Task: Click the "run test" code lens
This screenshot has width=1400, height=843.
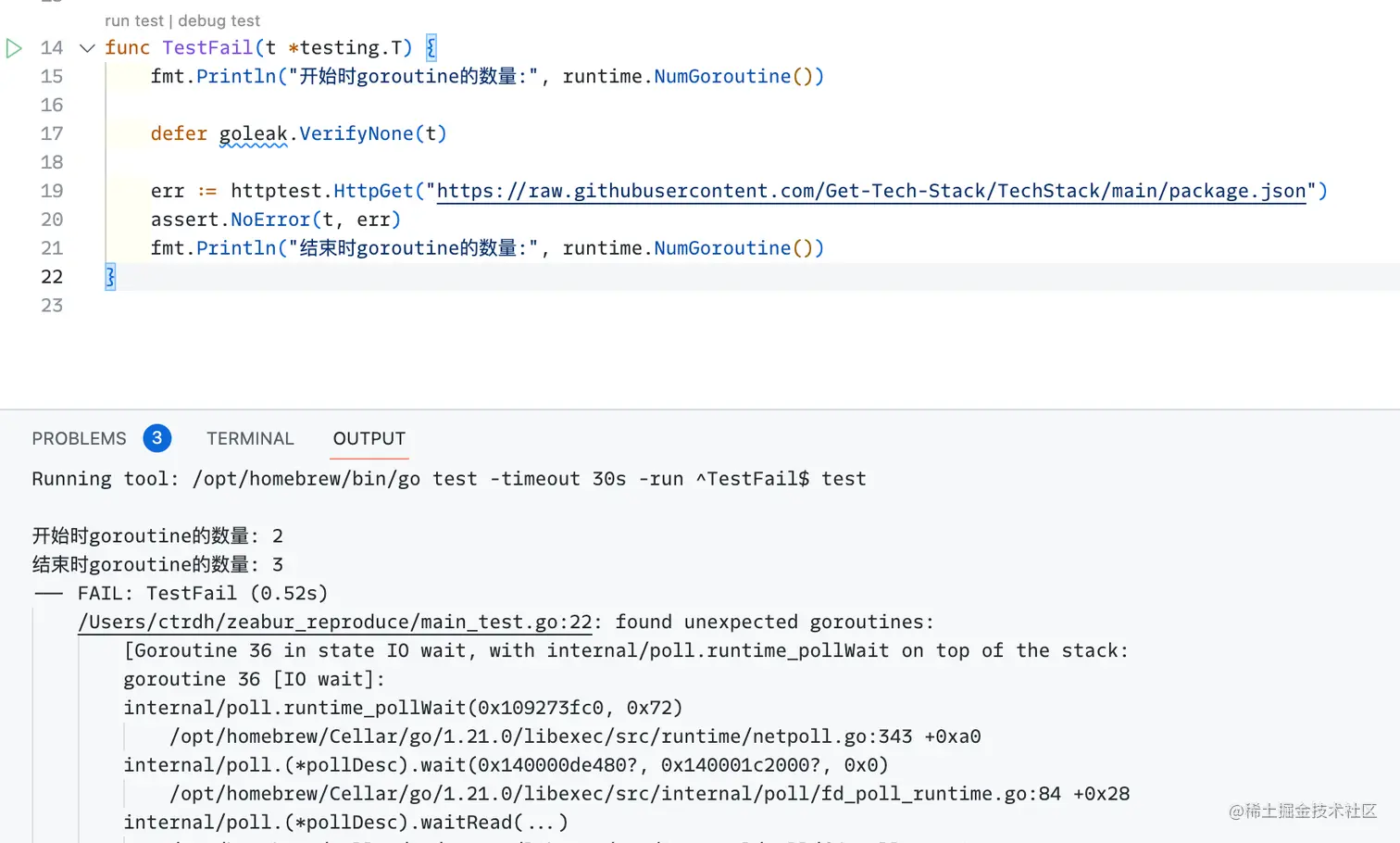Action: pyautogui.click(x=133, y=20)
